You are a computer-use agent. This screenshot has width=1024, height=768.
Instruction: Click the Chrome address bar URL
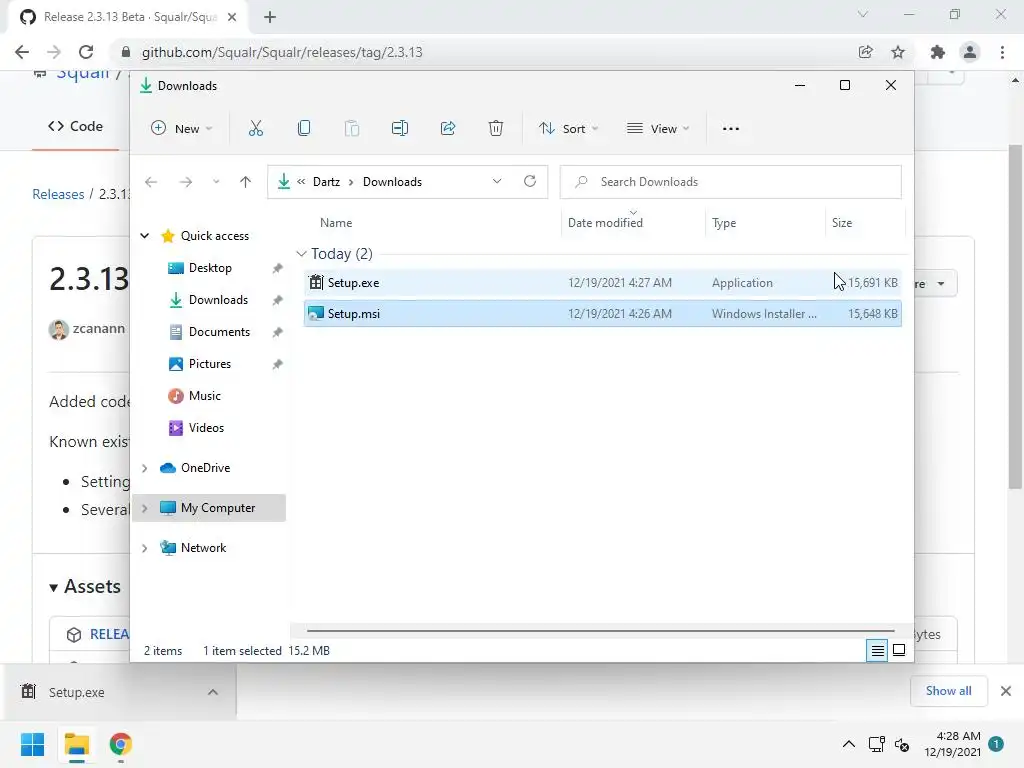[282, 52]
